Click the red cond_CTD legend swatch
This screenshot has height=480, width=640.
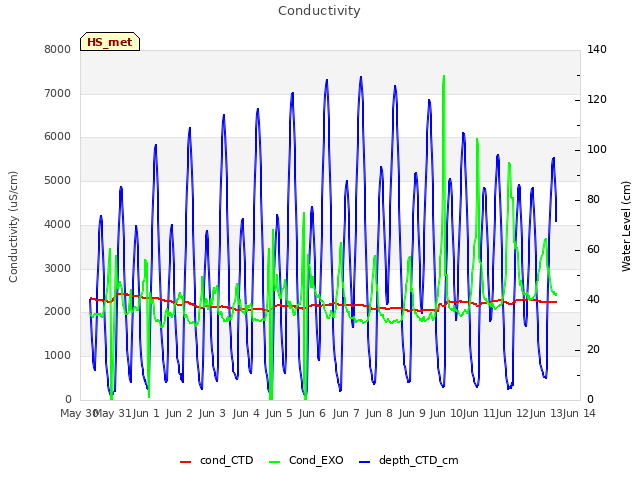click(185, 462)
